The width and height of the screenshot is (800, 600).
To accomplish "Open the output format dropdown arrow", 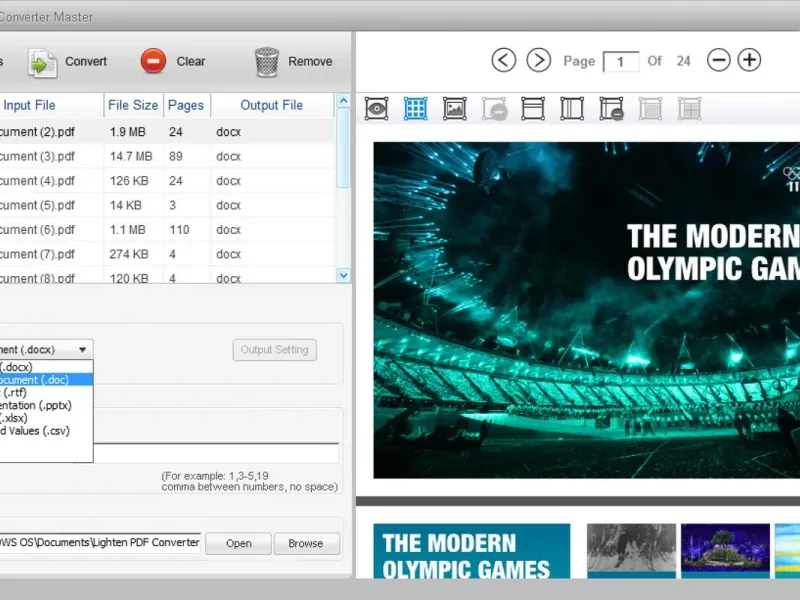I will (82, 349).
